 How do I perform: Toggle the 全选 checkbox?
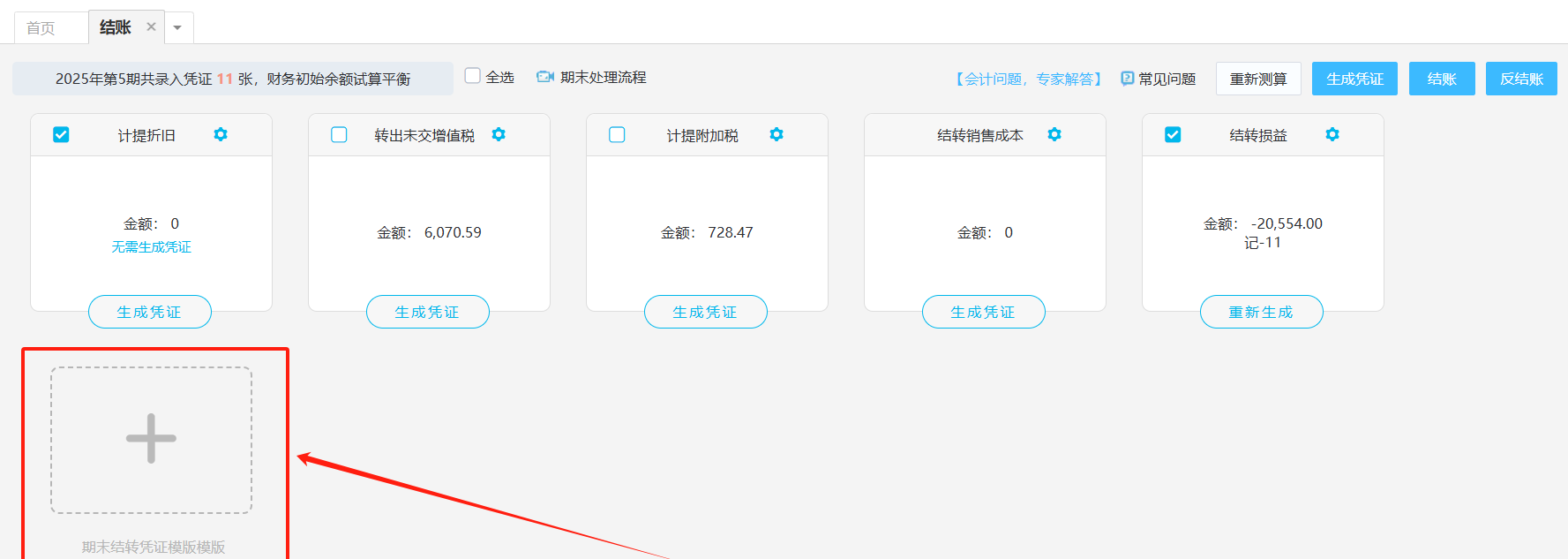pos(473,76)
